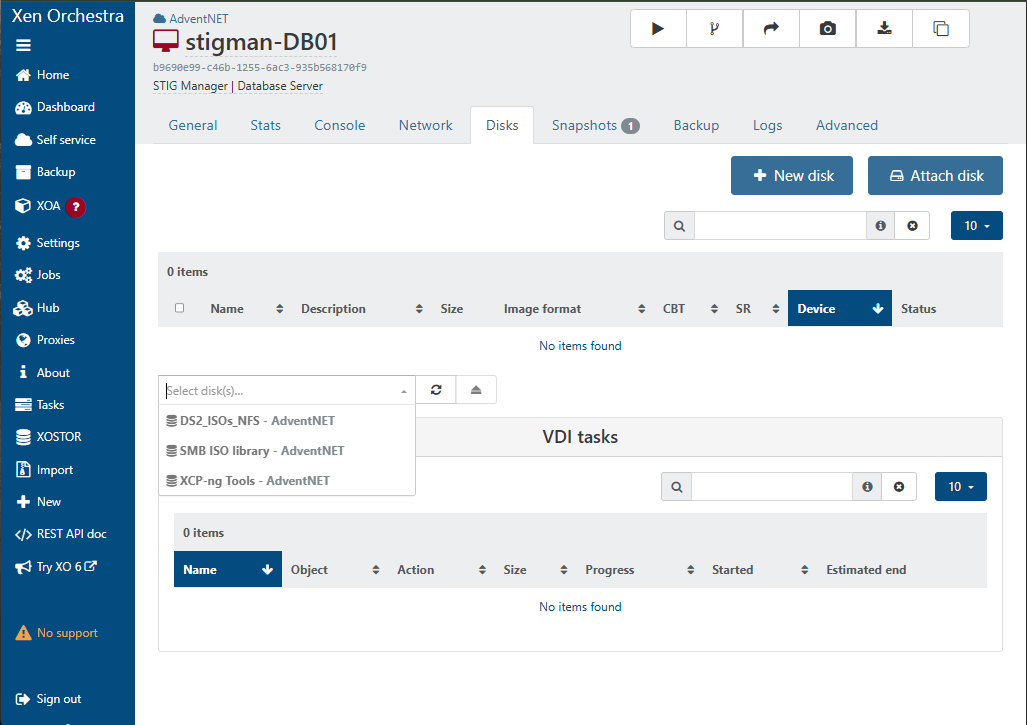Click the export download icon

884,29
